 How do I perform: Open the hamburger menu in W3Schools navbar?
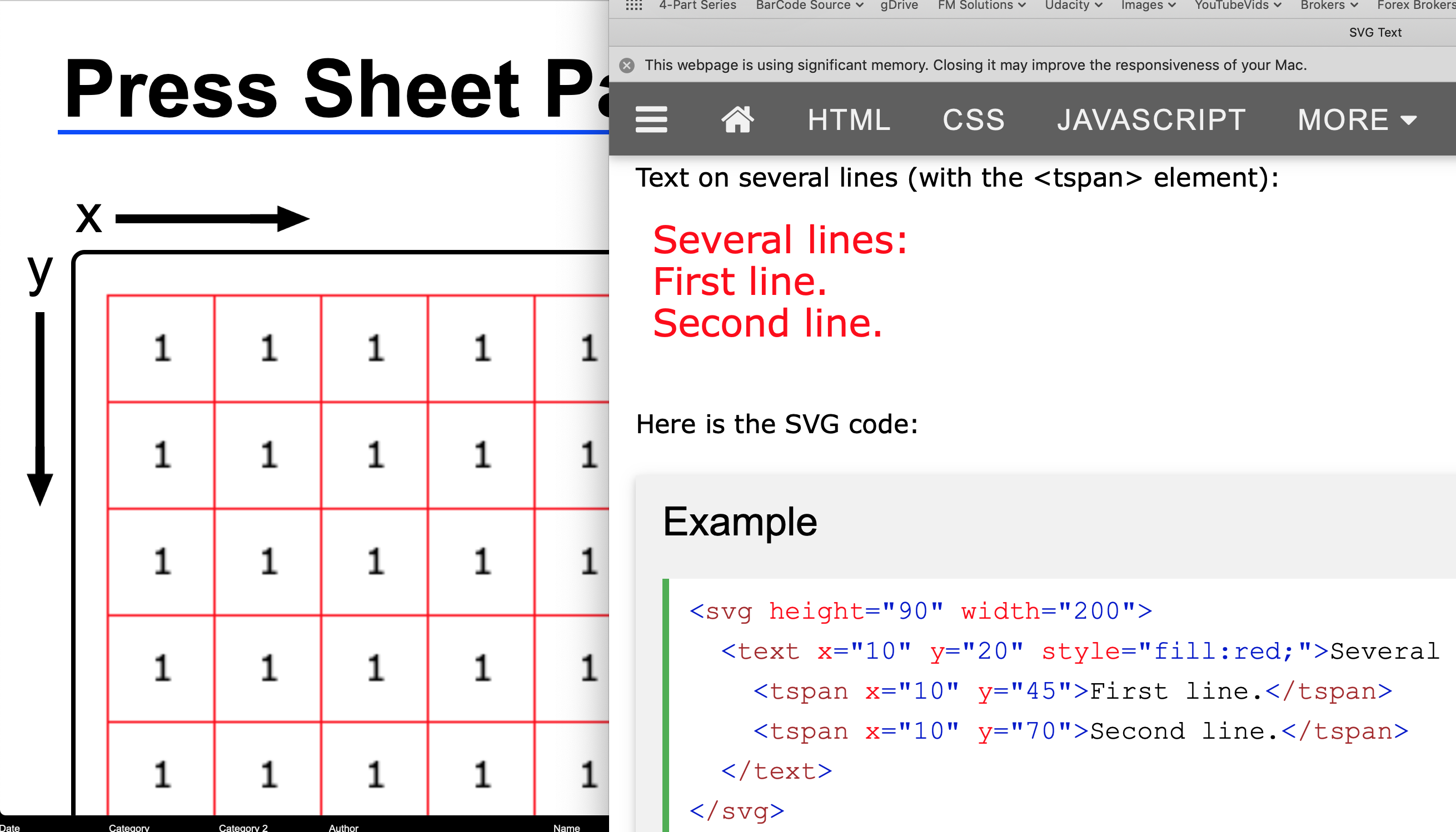point(651,119)
